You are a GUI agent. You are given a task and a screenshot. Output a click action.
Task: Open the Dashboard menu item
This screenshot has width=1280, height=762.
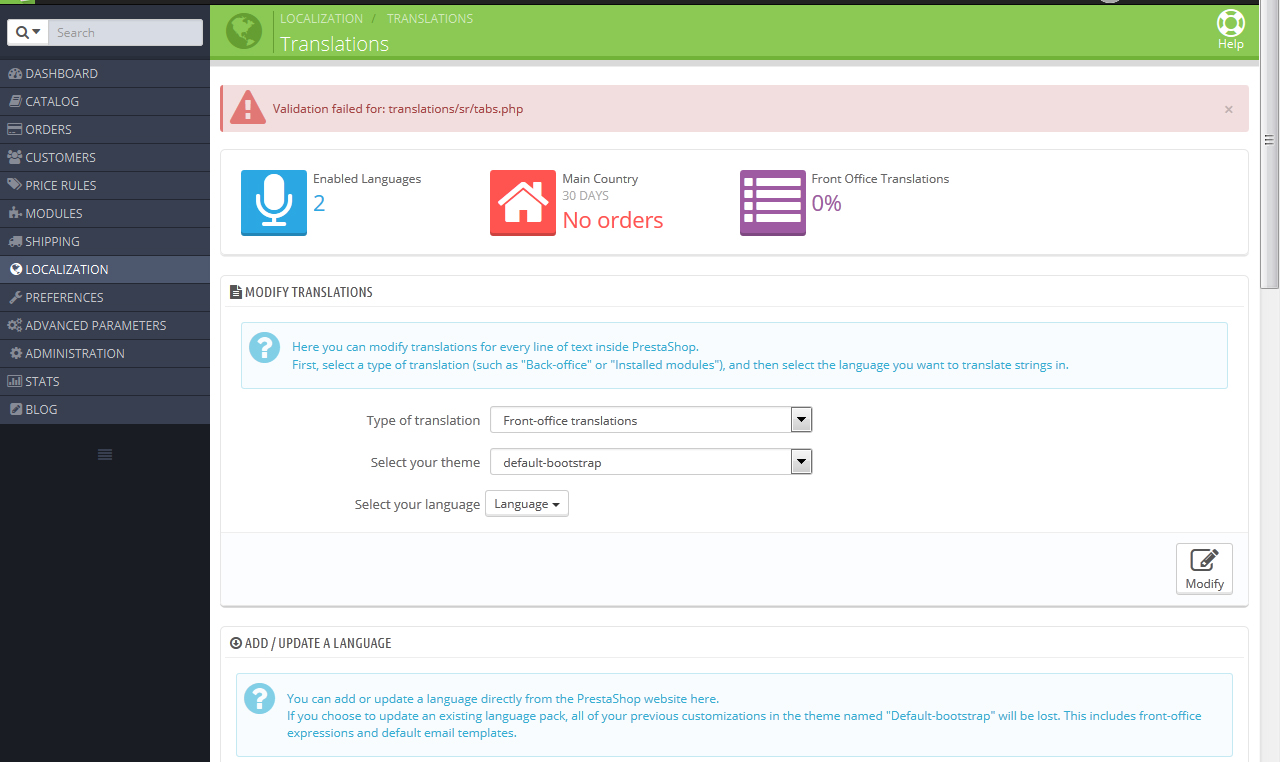click(105, 73)
